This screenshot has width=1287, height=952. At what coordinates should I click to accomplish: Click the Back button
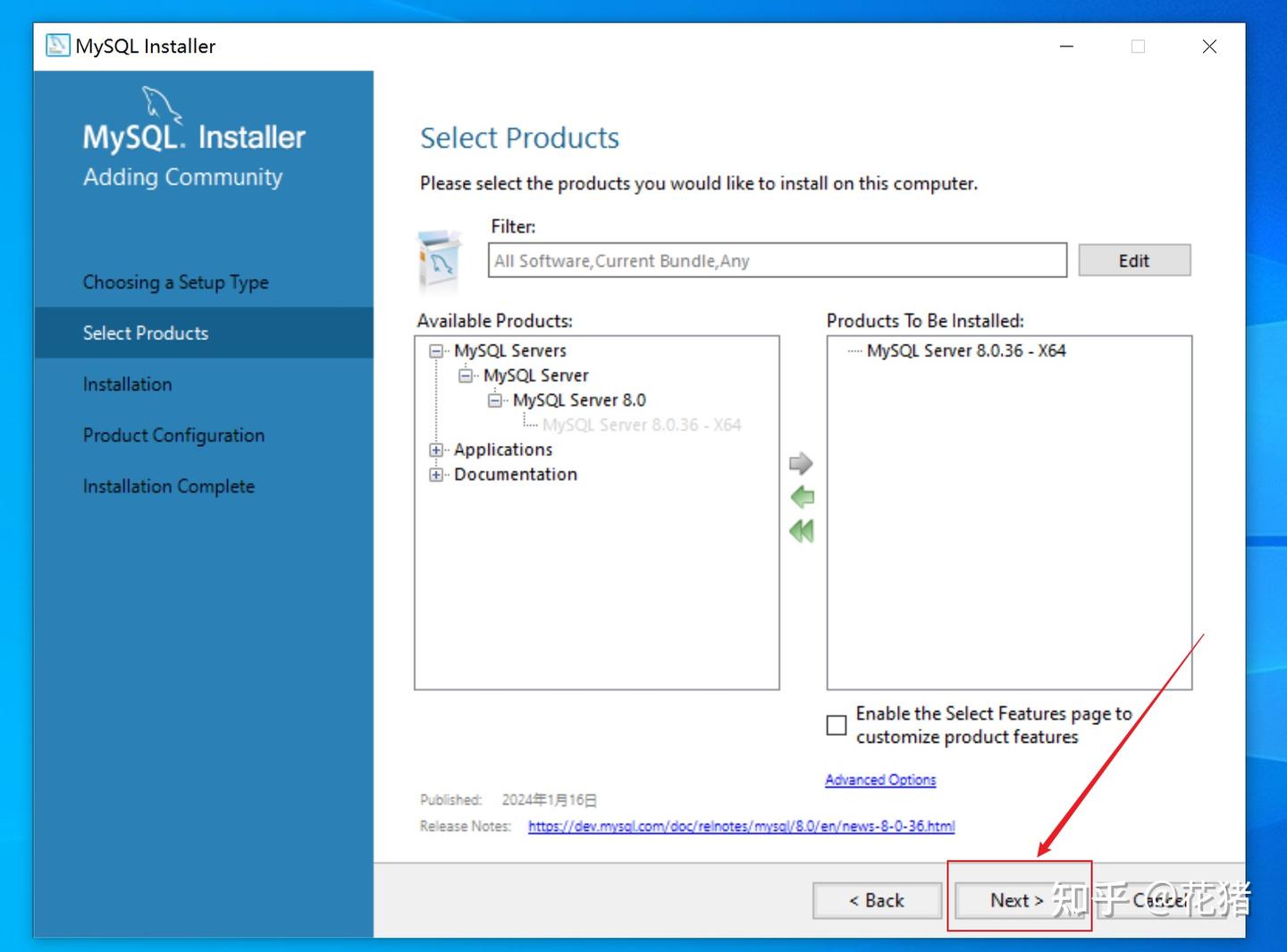click(877, 900)
